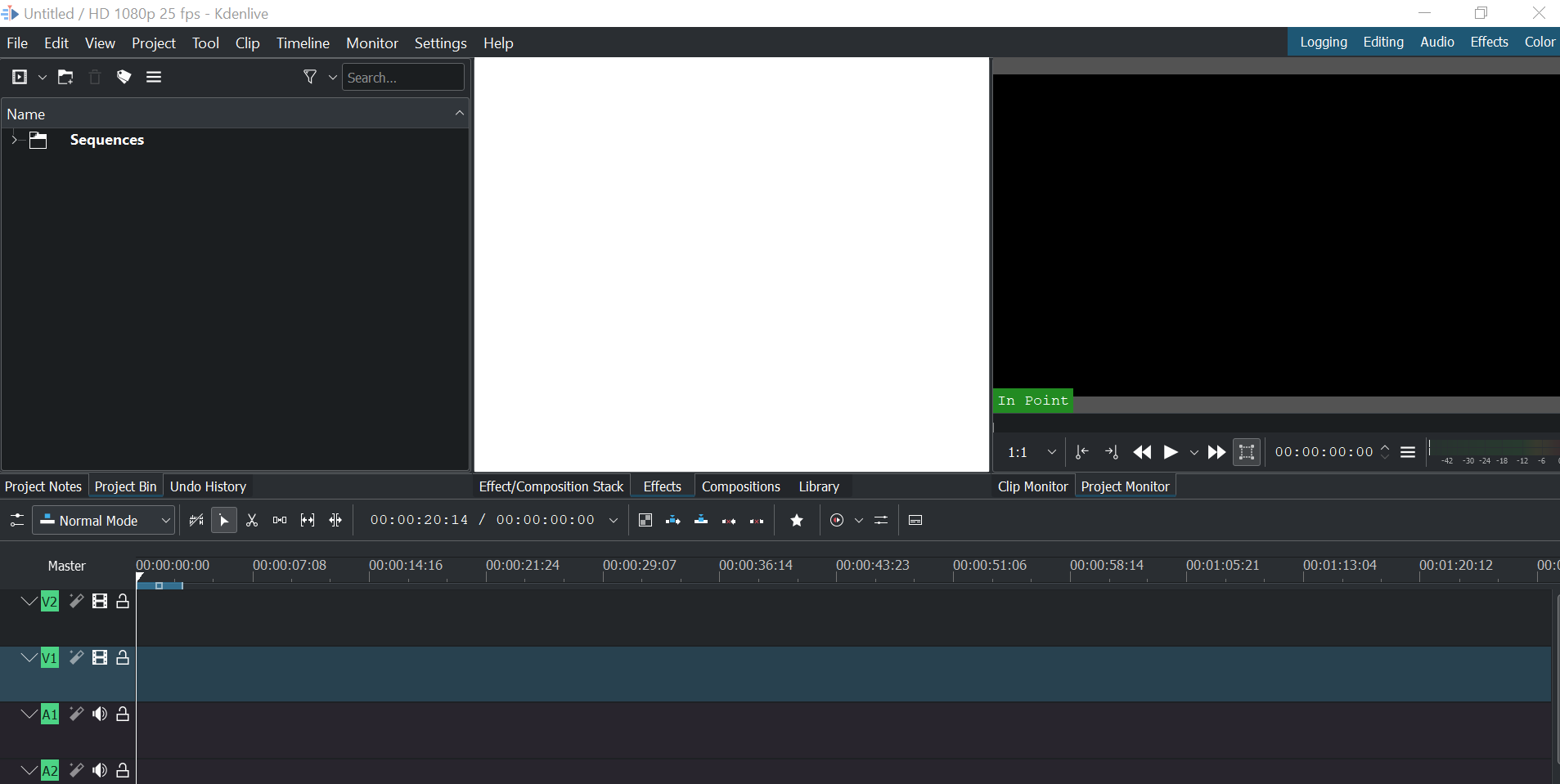Expand the Sequences folder
The image size is (1560, 784).
click(14, 140)
